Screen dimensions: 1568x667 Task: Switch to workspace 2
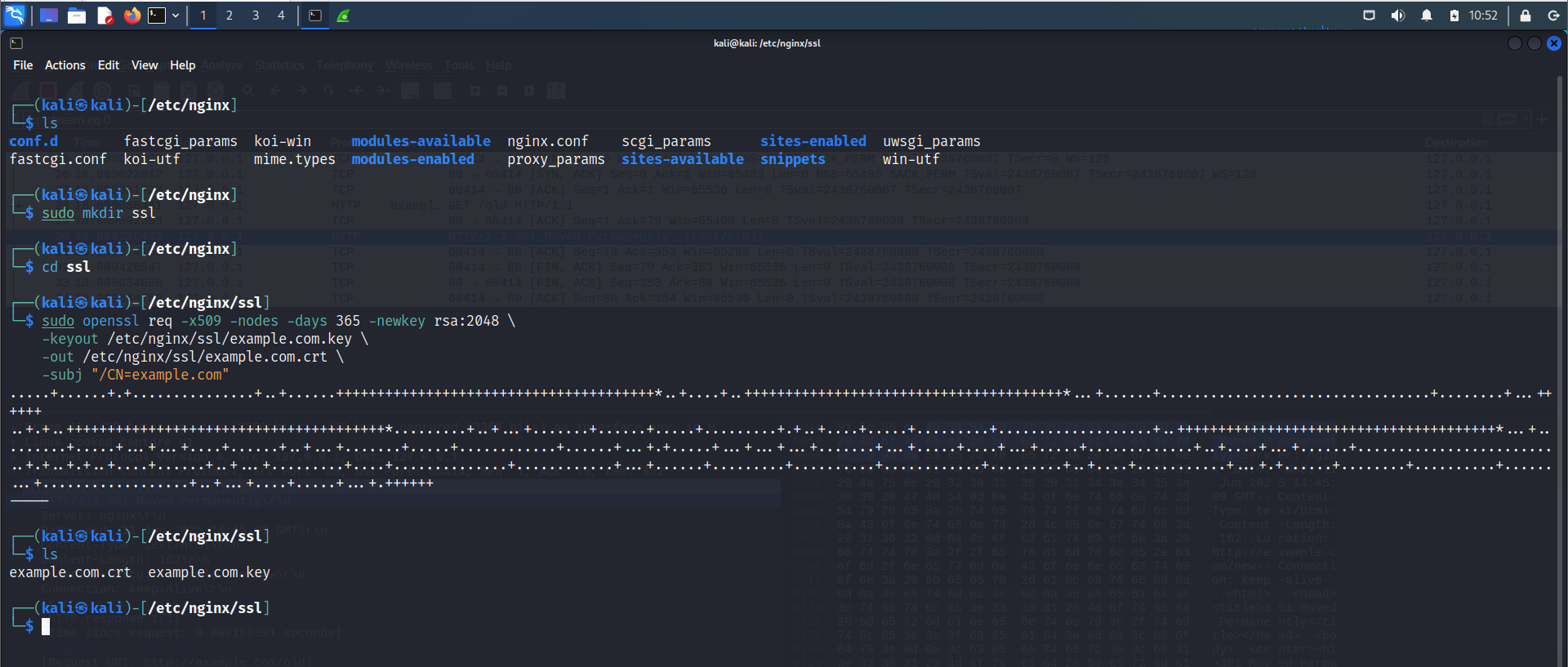tap(229, 16)
